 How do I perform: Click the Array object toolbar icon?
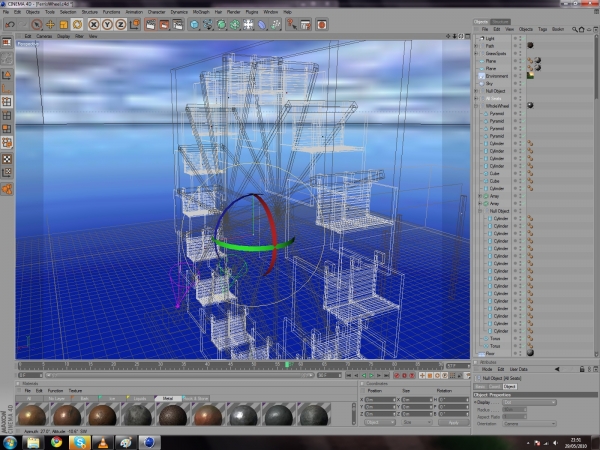tap(235, 25)
